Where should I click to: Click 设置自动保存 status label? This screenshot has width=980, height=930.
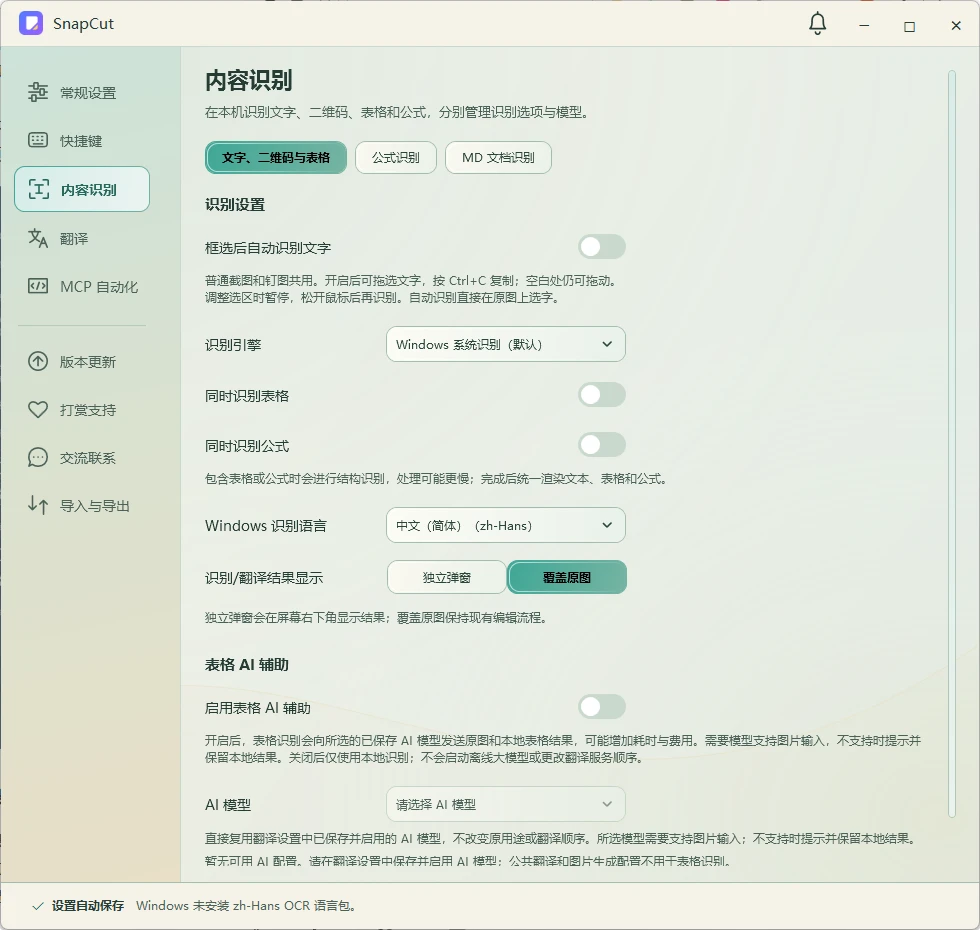tap(88, 906)
